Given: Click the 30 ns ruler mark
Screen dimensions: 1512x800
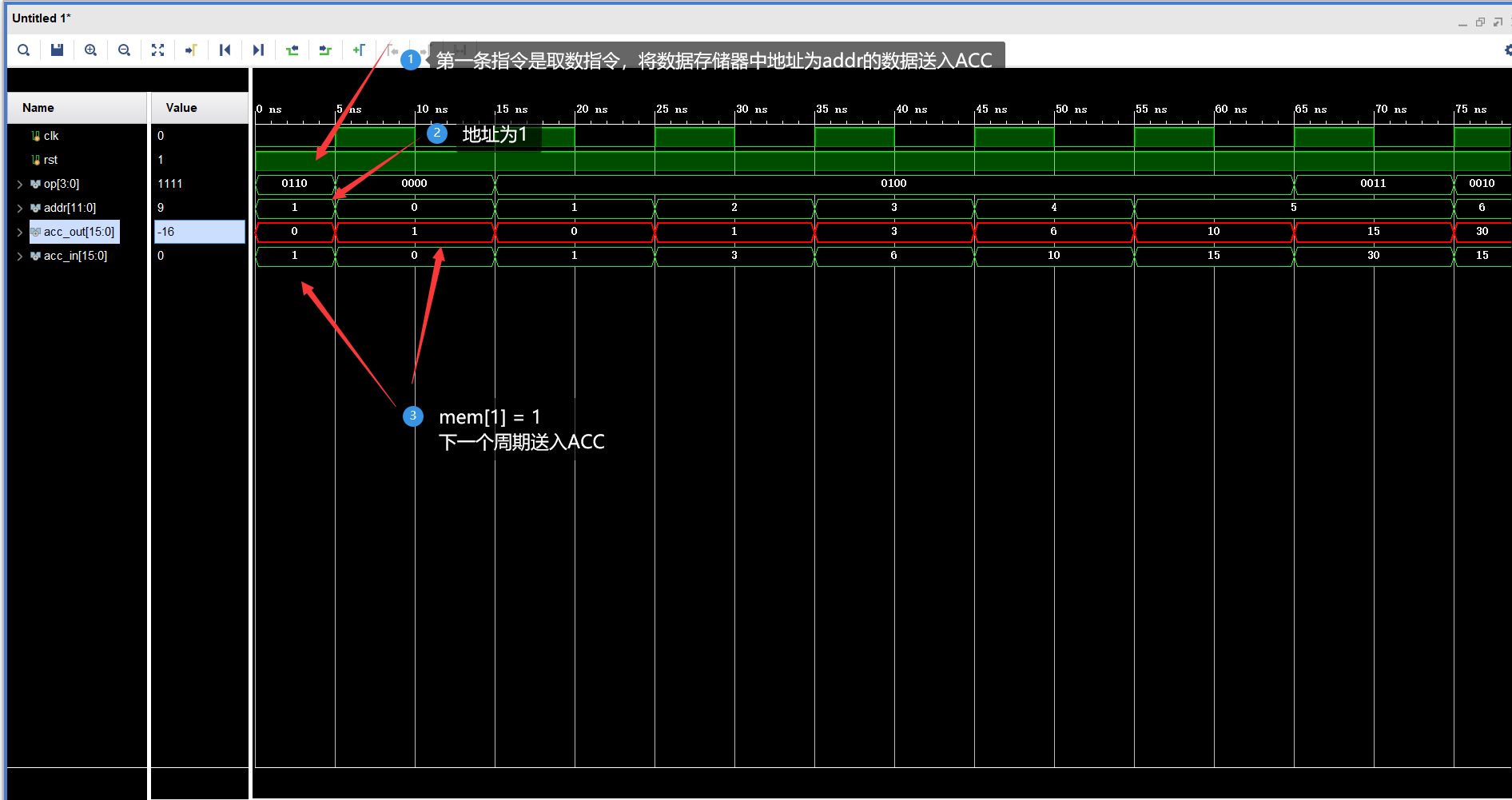Looking at the screenshot, I should click(752, 109).
